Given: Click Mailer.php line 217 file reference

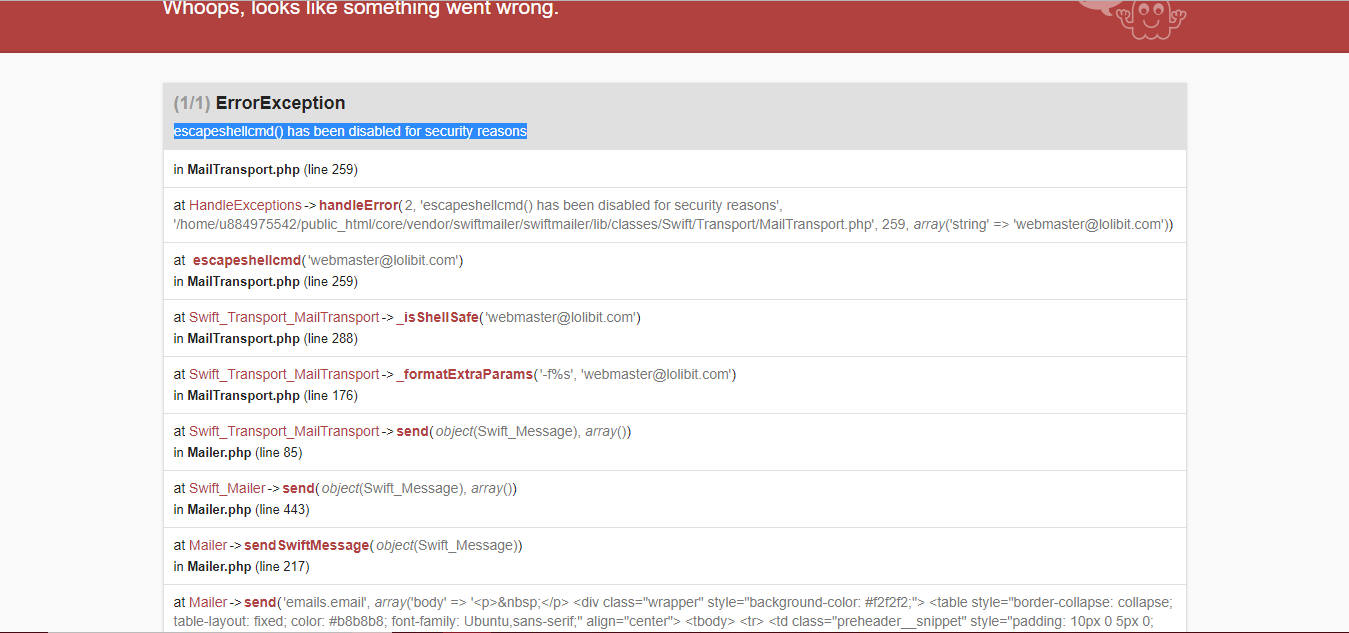Looking at the screenshot, I should [219, 566].
